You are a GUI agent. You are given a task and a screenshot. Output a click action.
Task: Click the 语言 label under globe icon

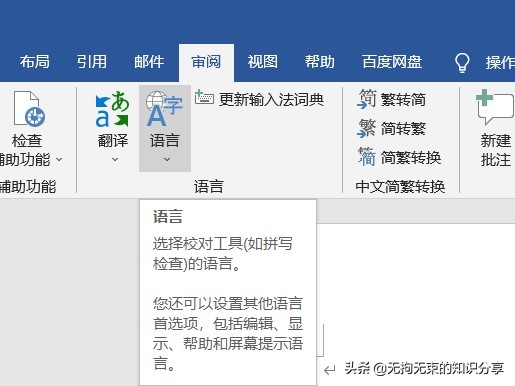click(x=165, y=140)
